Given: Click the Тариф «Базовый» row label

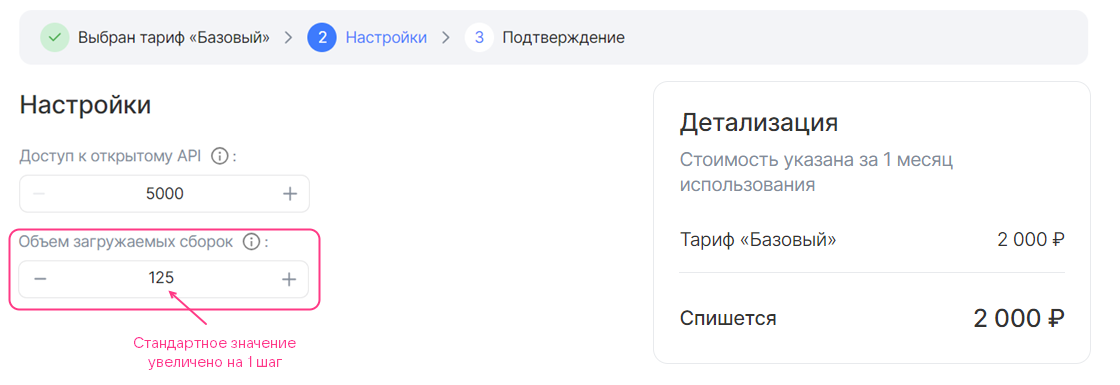Looking at the screenshot, I should pyautogui.click(x=758, y=239).
